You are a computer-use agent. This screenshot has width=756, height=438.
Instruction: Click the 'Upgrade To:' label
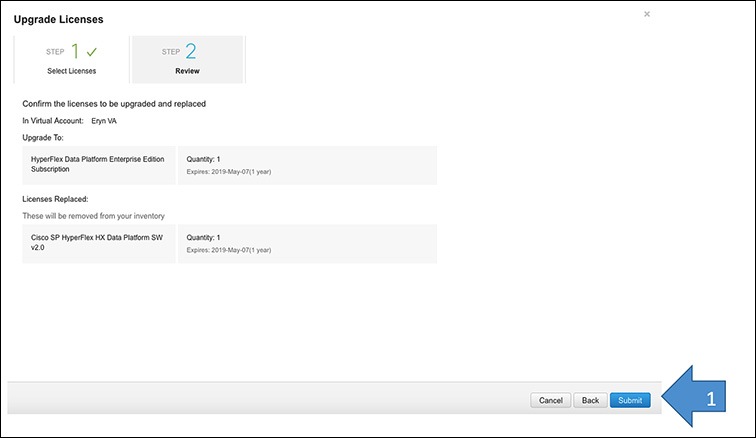point(43,137)
